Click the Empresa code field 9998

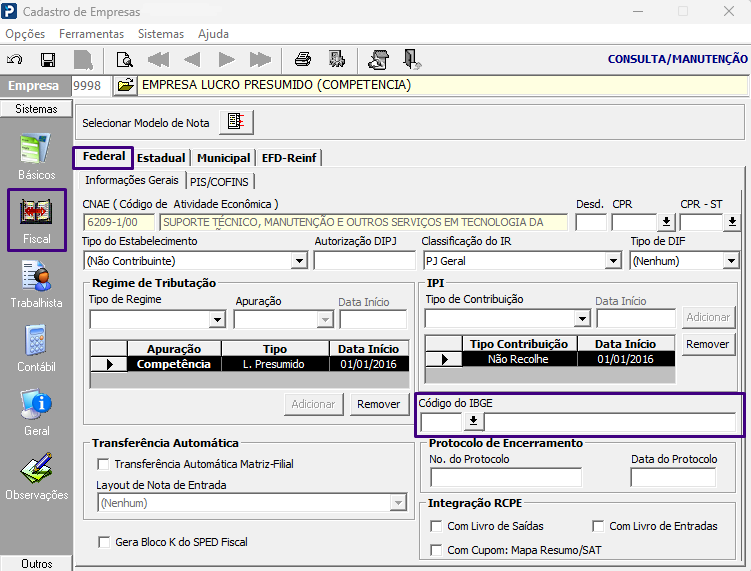click(x=91, y=86)
